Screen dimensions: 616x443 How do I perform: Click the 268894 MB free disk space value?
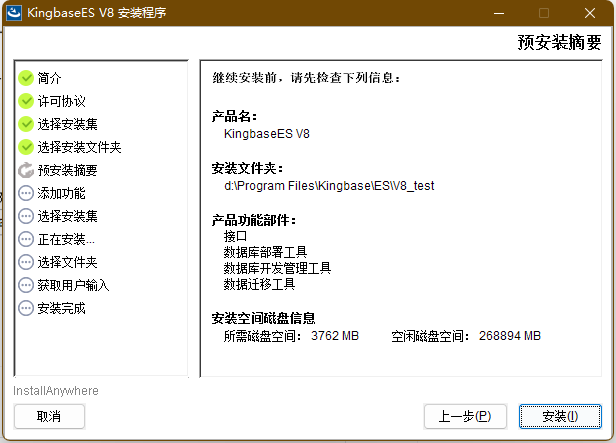tap(510, 336)
